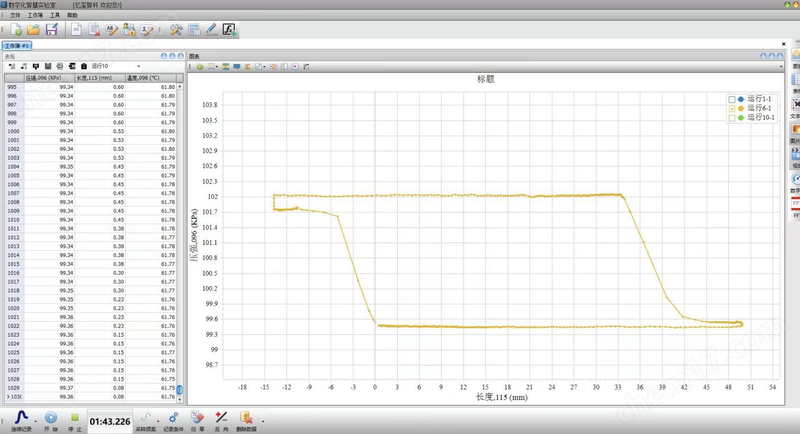The image size is (800, 434).
Task: Click the blank page icon in main toolbar
Action: click(x=77, y=30)
